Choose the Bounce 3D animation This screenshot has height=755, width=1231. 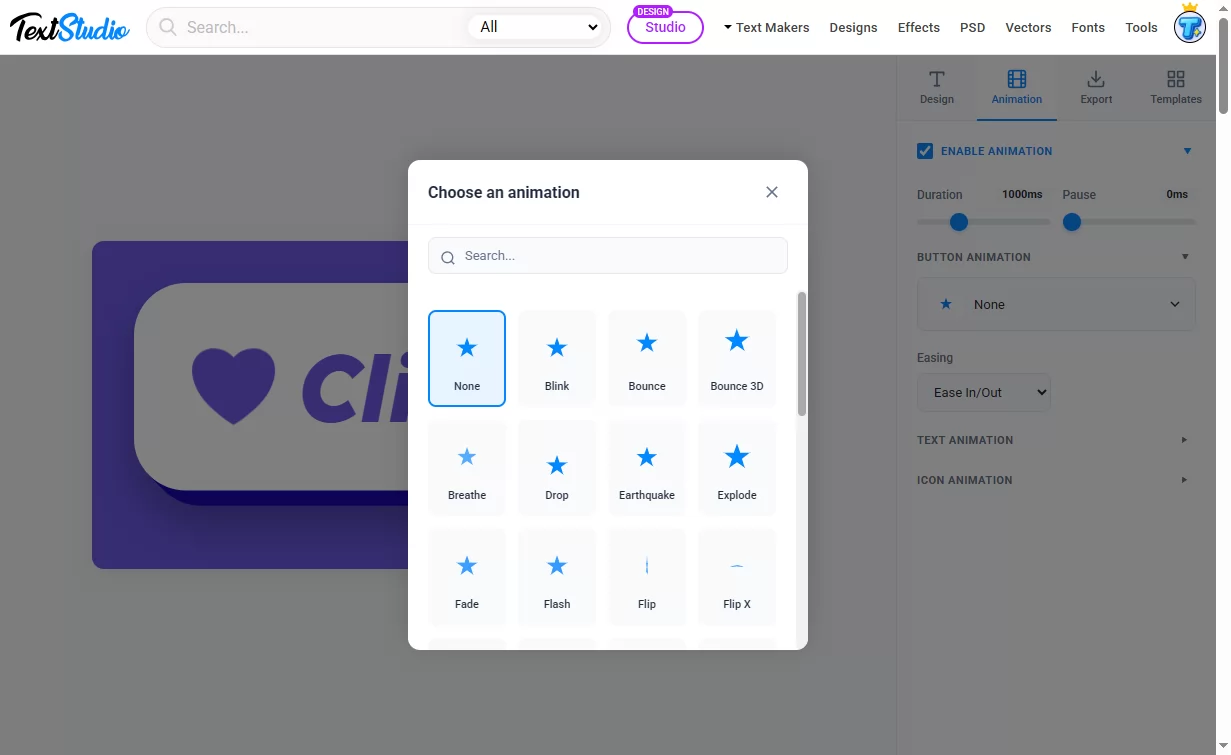[737, 358]
